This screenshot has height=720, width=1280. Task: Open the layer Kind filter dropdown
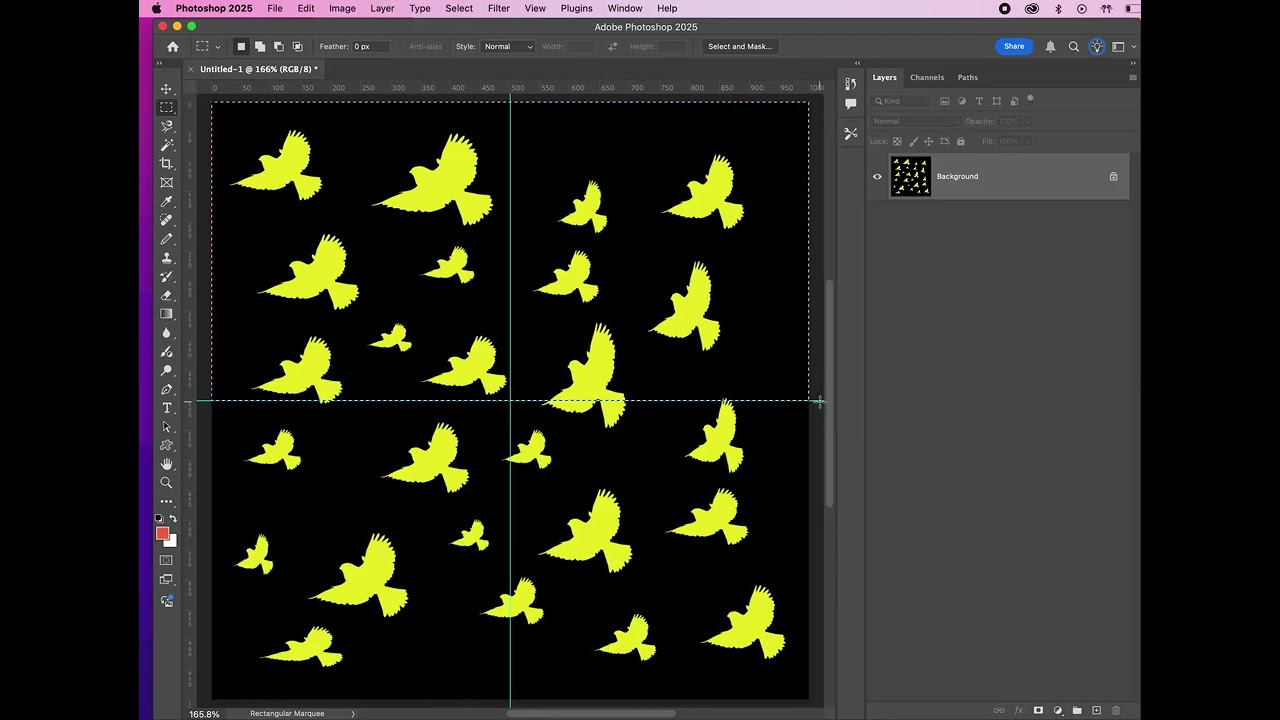coord(902,101)
